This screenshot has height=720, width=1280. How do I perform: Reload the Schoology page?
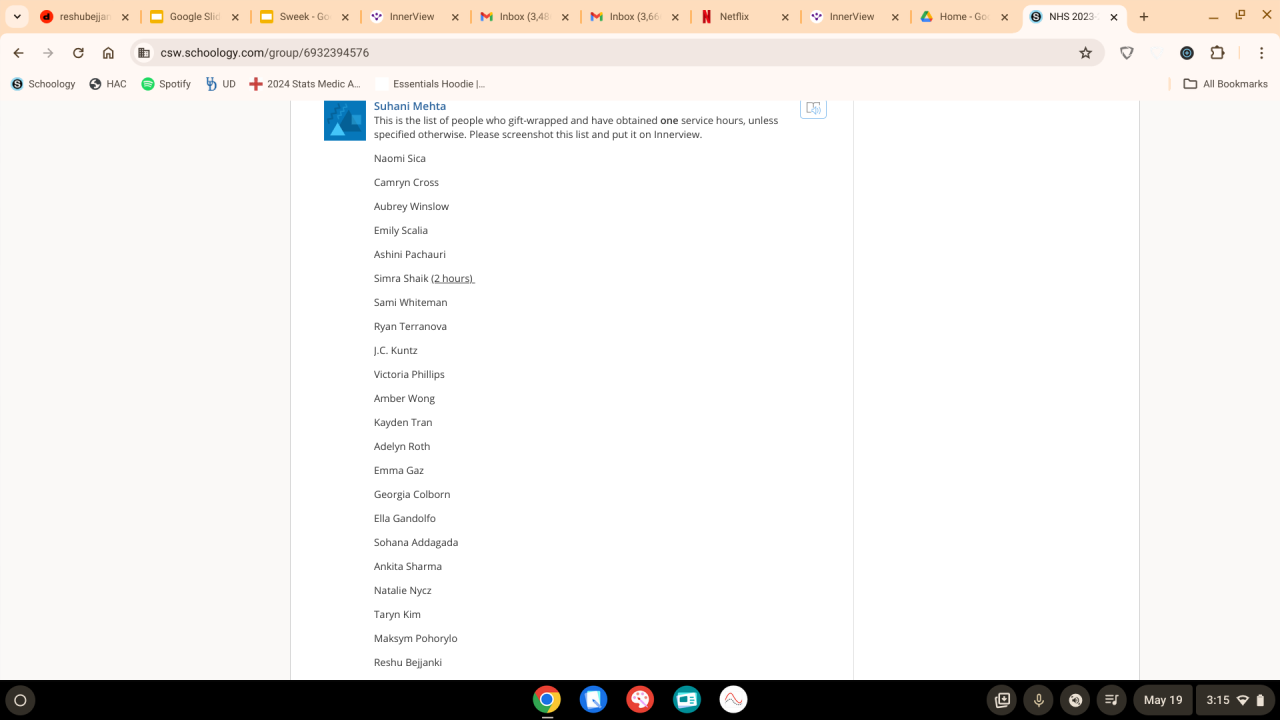(78, 53)
